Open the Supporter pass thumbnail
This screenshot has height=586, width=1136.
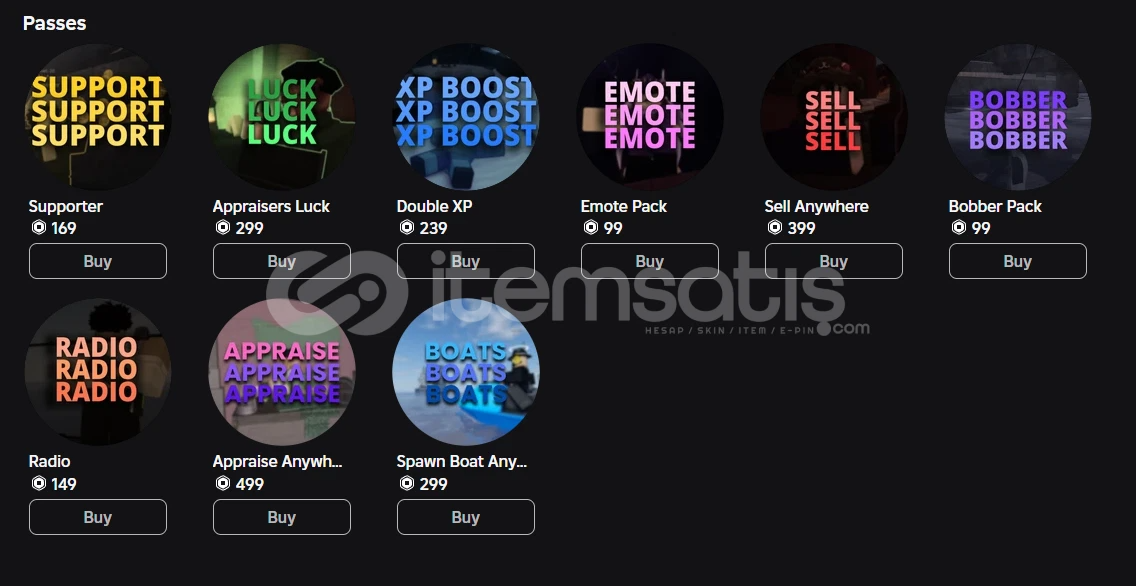click(98, 117)
